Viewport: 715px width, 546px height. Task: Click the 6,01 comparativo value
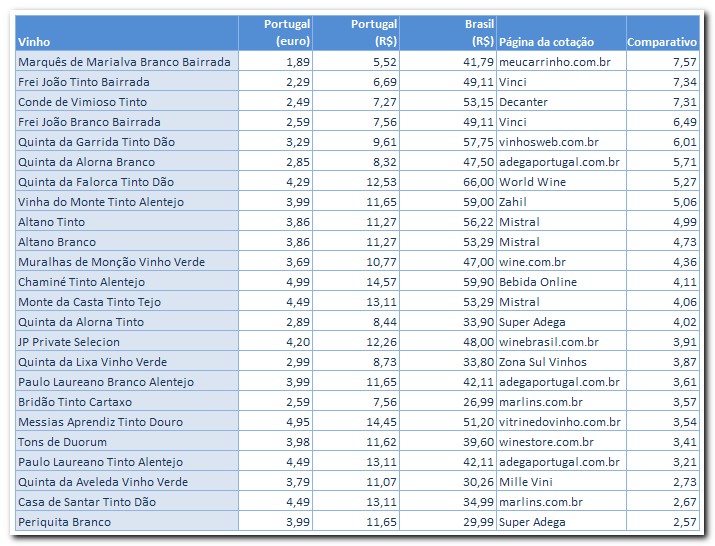663,141
